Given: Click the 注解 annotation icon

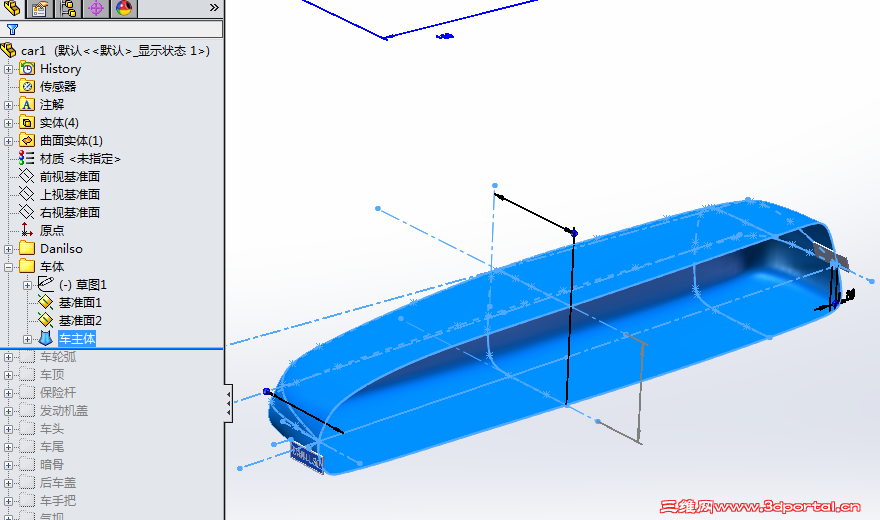Looking at the screenshot, I should tap(27, 104).
